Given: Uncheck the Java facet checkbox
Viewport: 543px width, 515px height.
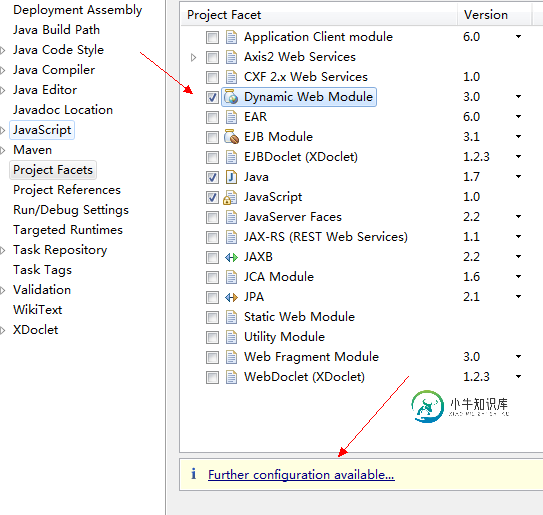Looking at the screenshot, I should coord(212,177).
